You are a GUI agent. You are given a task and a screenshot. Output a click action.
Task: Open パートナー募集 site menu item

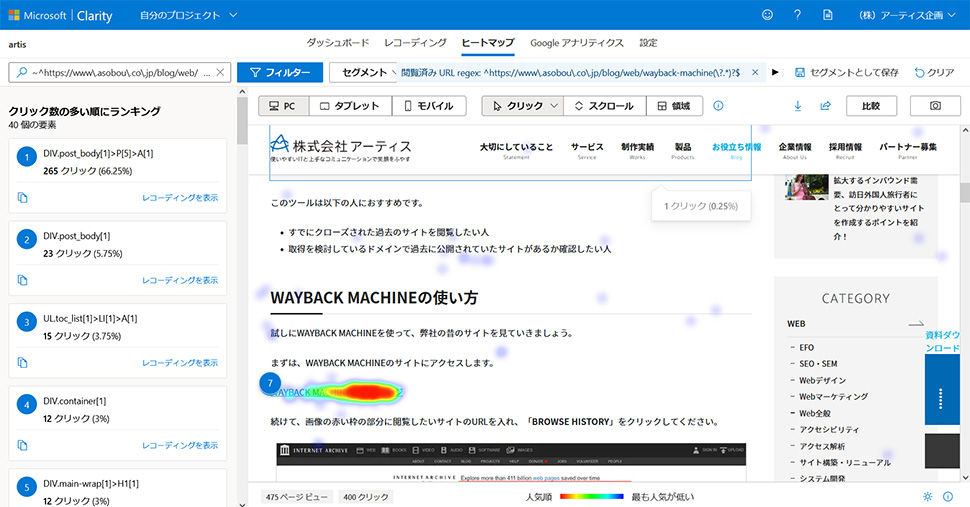pyautogui.click(x=908, y=150)
